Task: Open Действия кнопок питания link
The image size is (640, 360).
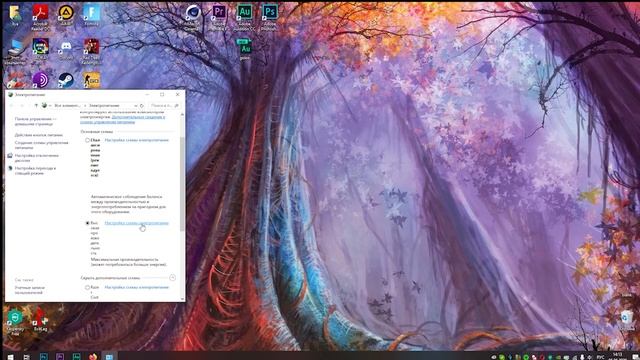Action: tap(39, 135)
